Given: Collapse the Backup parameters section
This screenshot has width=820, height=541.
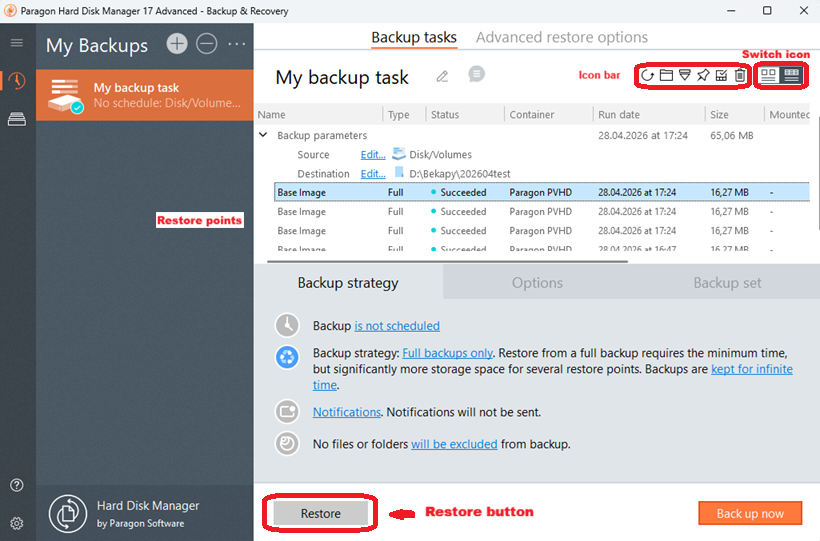Looking at the screenshot, I should pyautogui.click(x=263, y=135).
